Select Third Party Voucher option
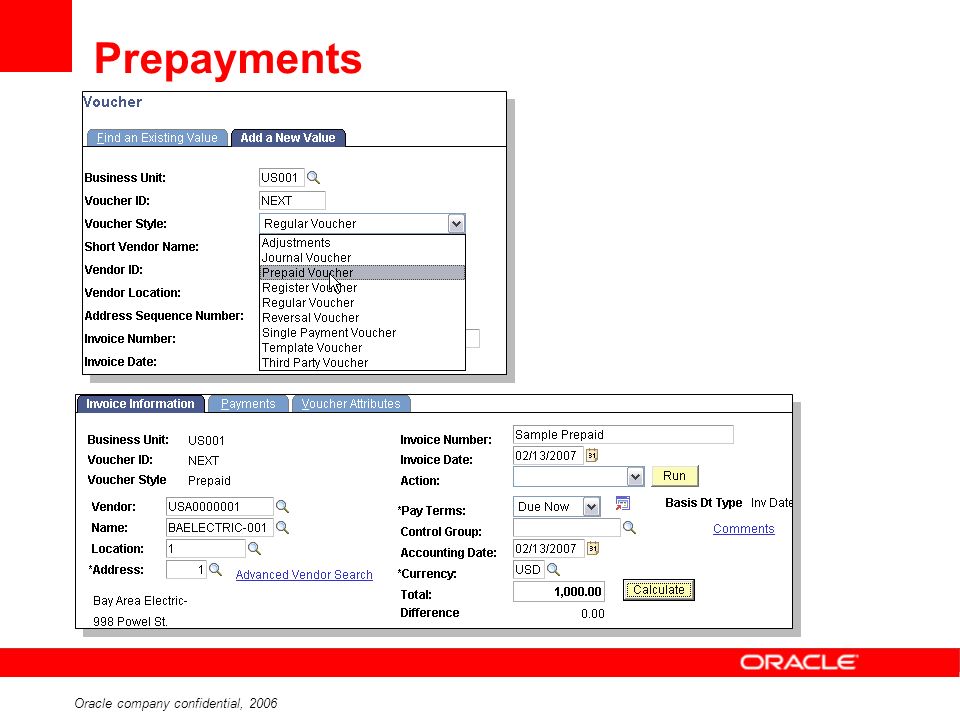The height and width of the screenshot is (720, 960). coord(362,362)
